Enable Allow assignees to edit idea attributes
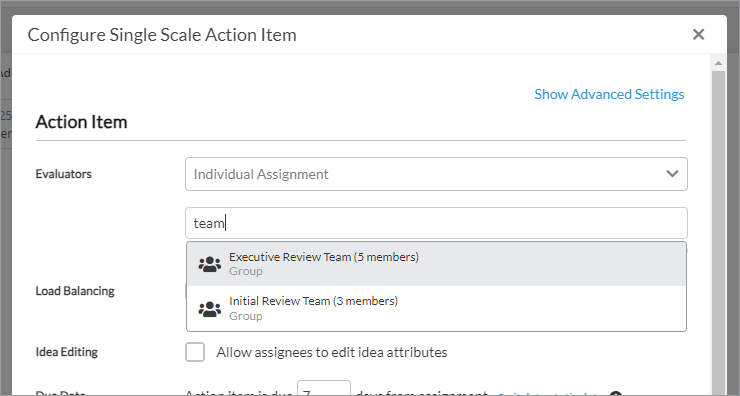Image resolution: width=740 pixels, height=396 pixels. pos(195,352)
